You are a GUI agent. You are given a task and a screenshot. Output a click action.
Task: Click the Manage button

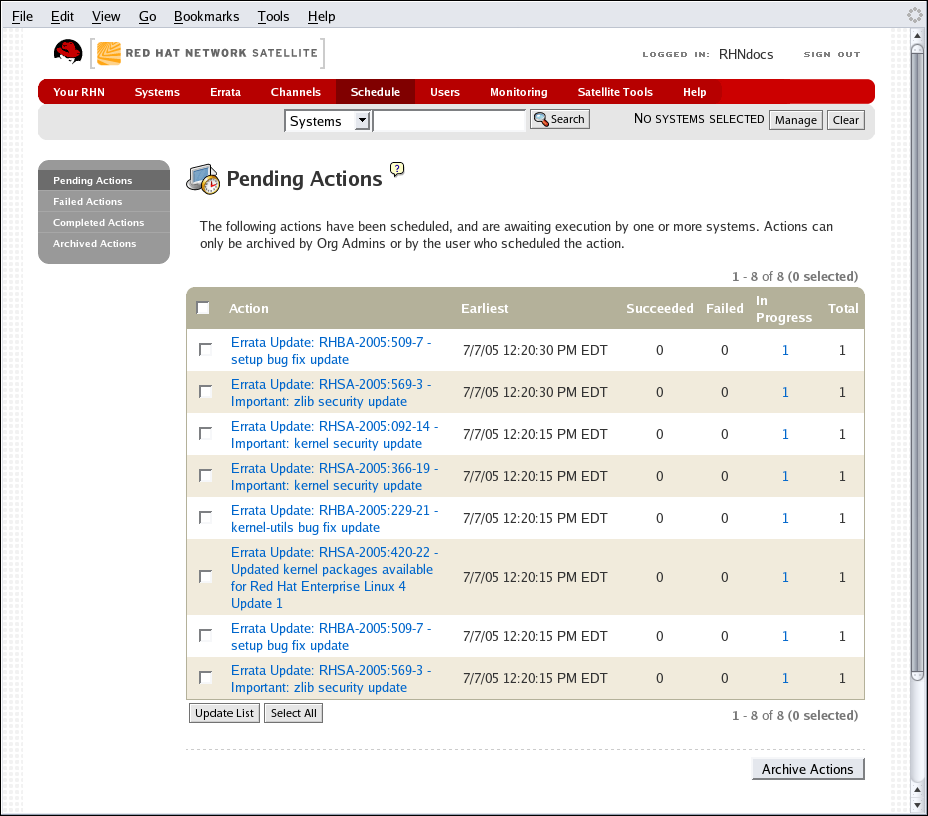click(795, 120)
